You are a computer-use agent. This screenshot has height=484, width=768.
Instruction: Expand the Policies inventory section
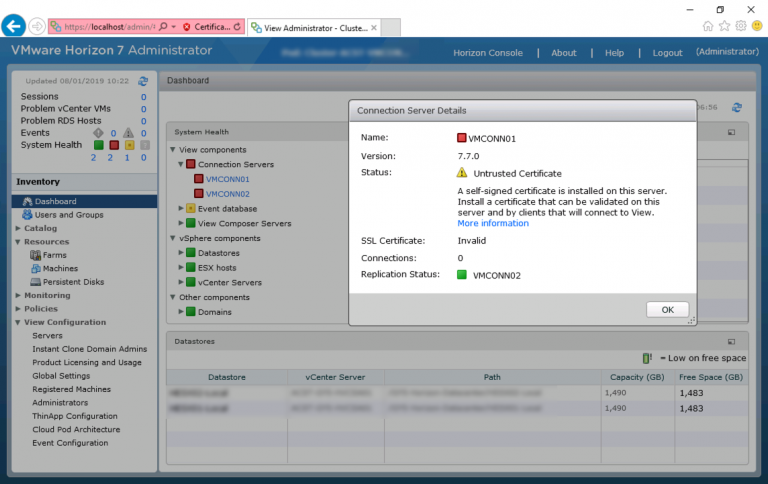tap(18, 309)
